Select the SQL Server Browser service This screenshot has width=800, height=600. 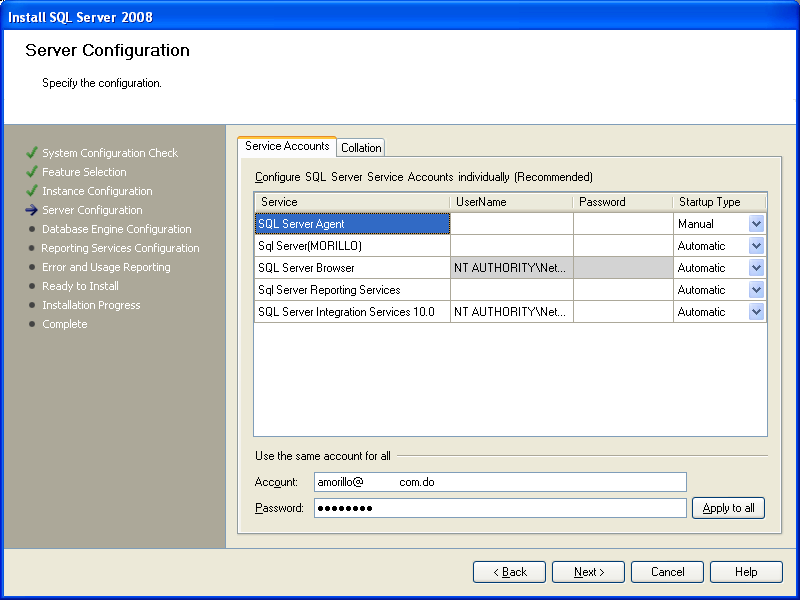[352, 268]
